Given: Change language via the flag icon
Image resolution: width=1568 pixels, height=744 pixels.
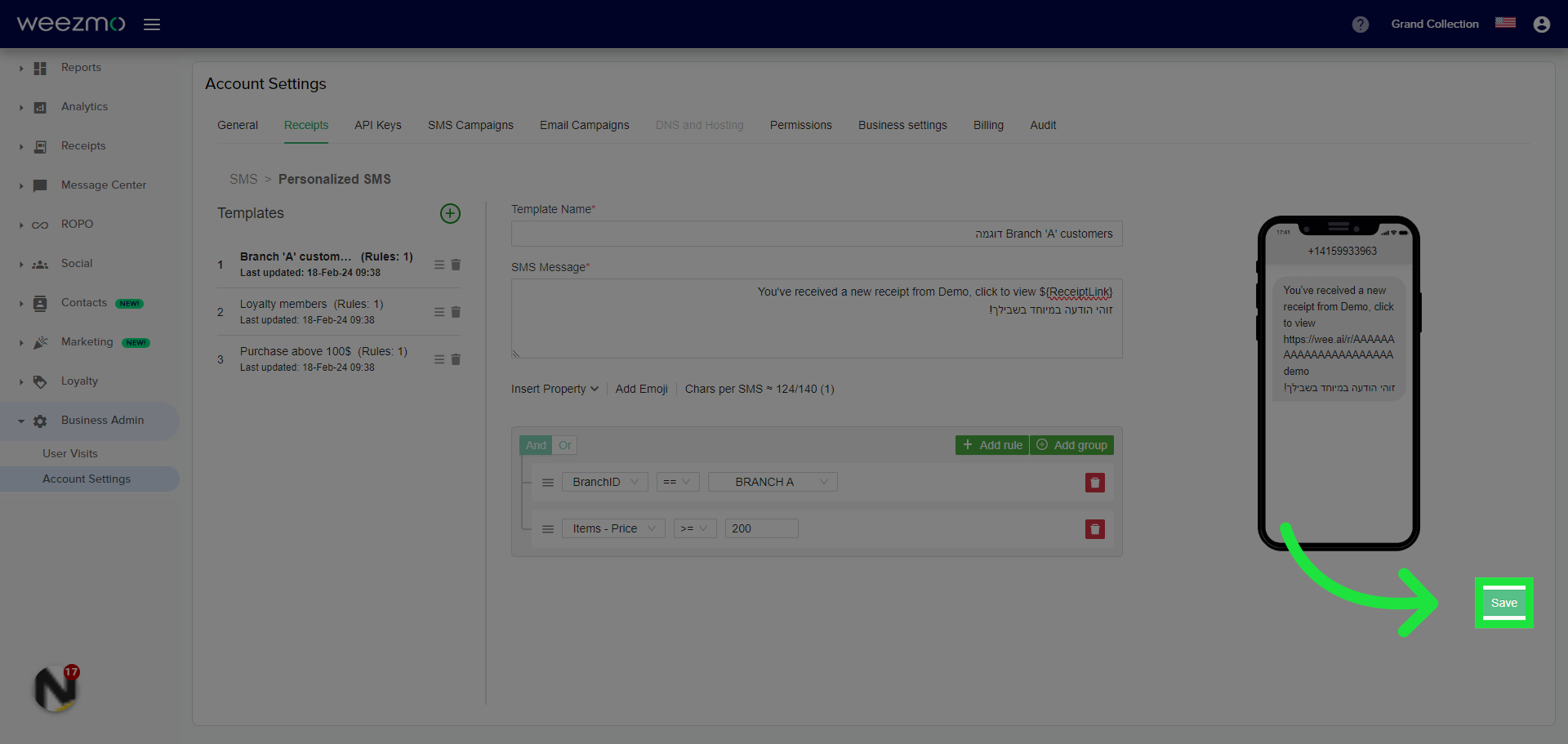Looking at the screenshot, I should (x=1505, y=23).
